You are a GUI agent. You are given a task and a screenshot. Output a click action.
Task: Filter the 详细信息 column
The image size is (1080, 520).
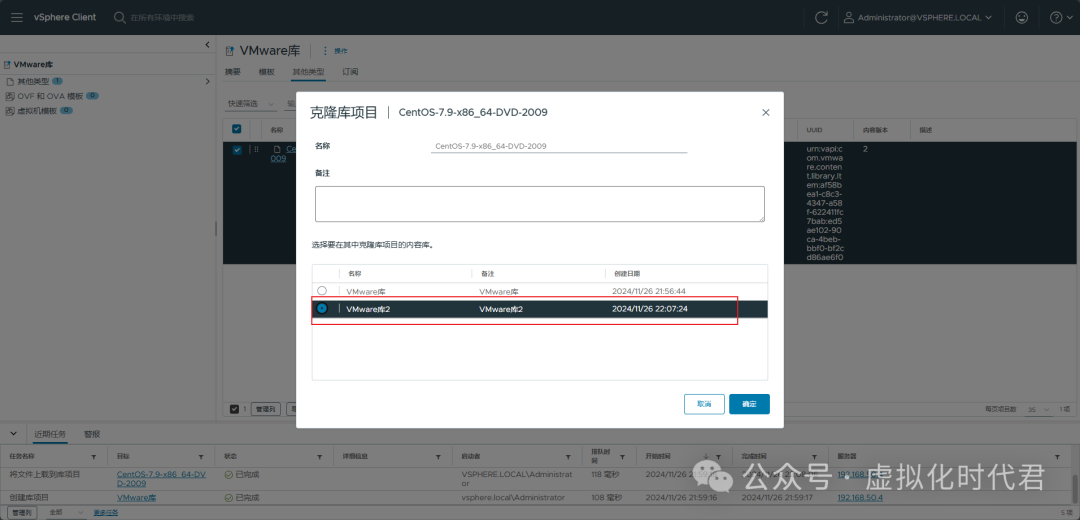click(x=438, y=457)
